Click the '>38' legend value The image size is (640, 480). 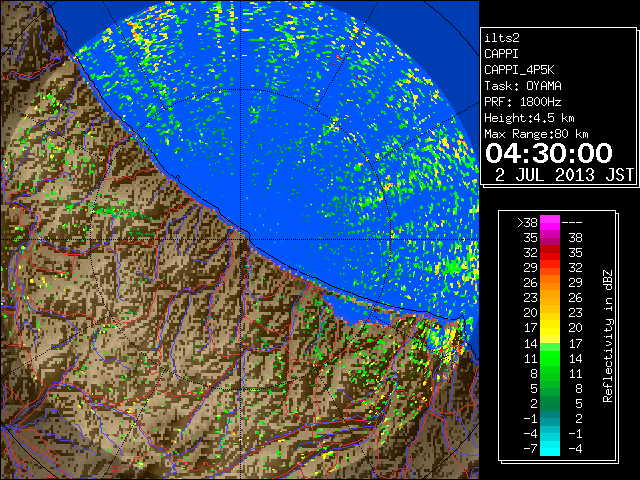(x=527, y=223)
